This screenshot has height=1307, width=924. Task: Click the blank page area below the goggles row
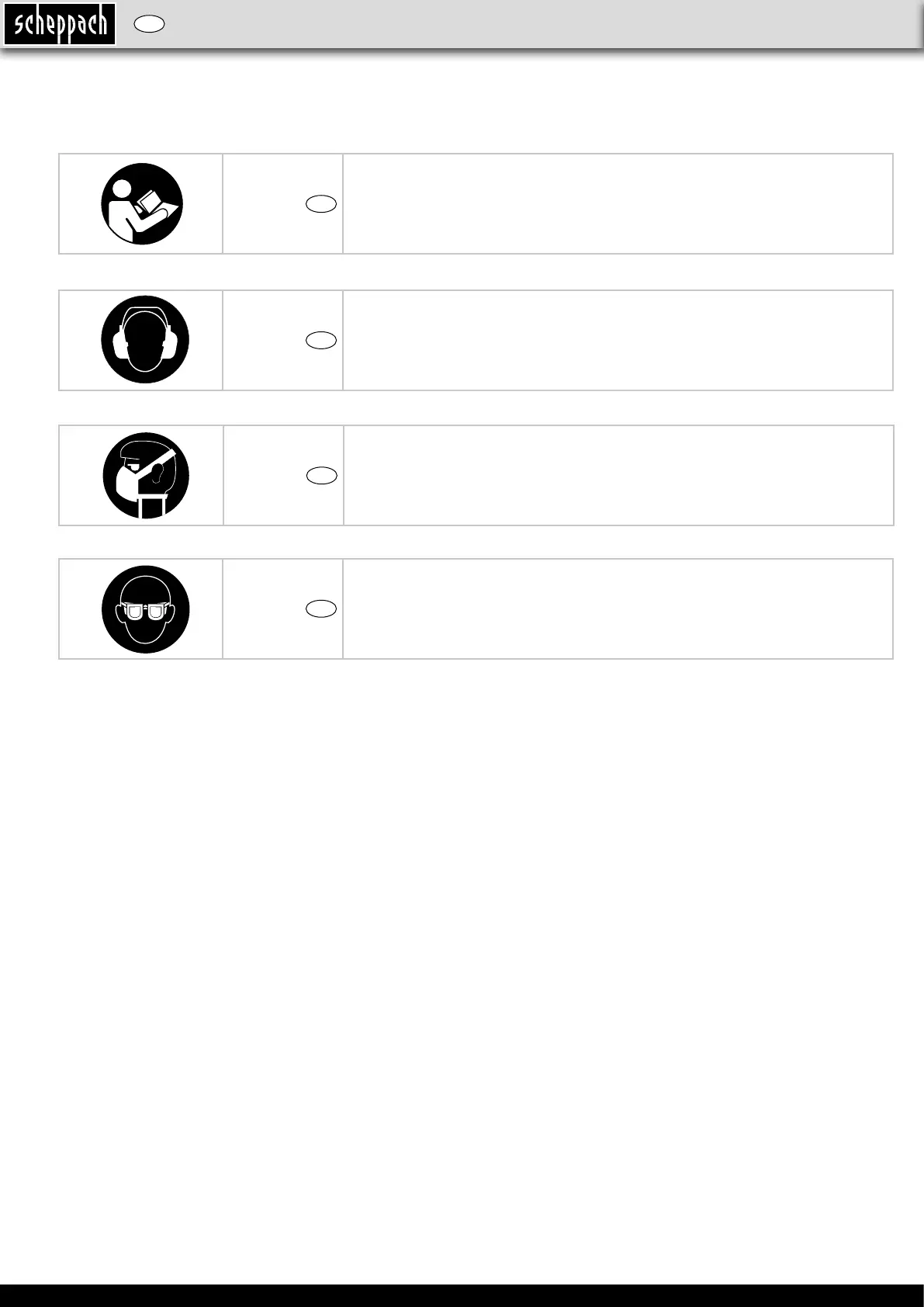pyautogui.click(x=462, y=931)
